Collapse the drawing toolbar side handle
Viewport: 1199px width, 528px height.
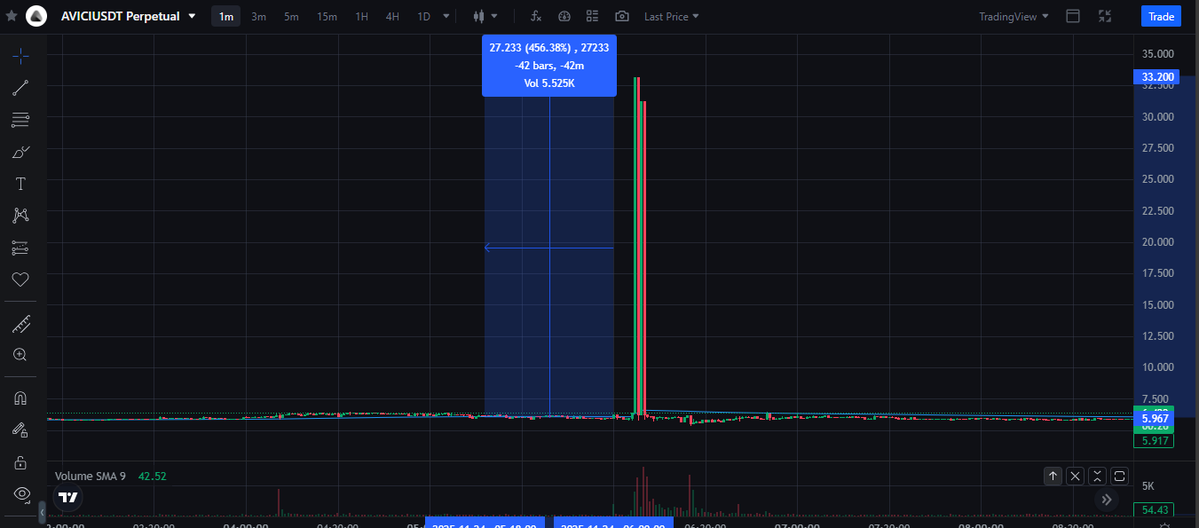pos(42,512)
